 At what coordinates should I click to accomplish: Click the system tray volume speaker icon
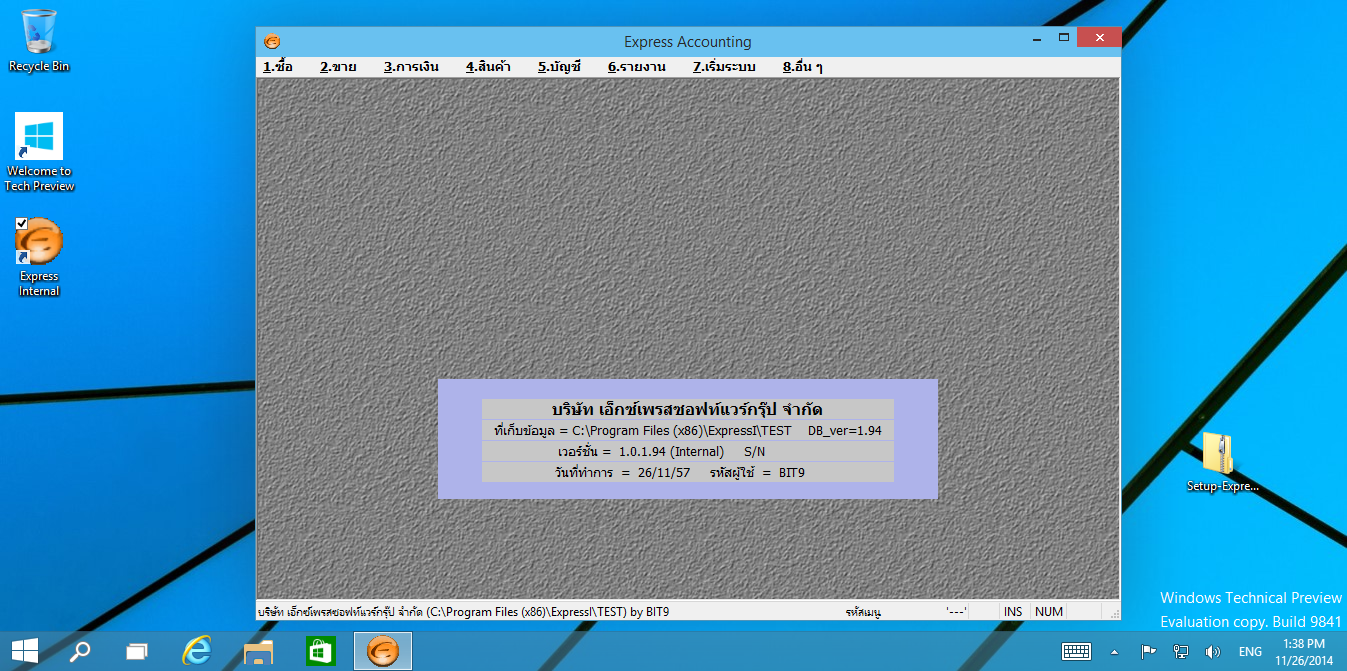1212,651
